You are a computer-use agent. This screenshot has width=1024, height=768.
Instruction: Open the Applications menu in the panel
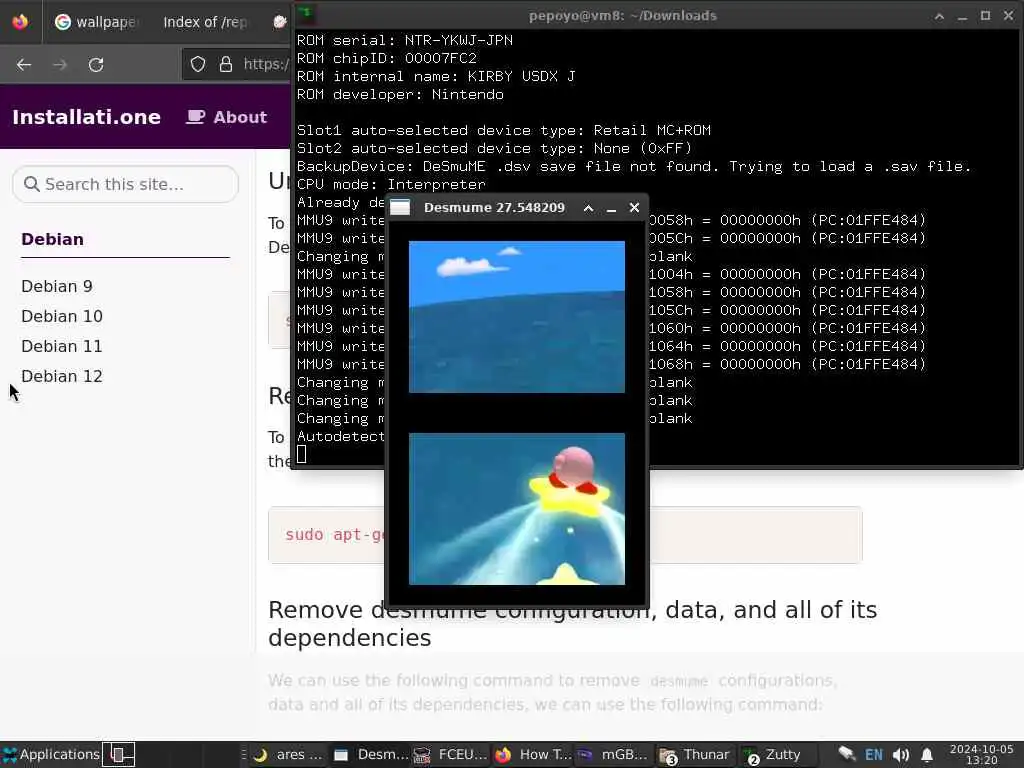51,754
